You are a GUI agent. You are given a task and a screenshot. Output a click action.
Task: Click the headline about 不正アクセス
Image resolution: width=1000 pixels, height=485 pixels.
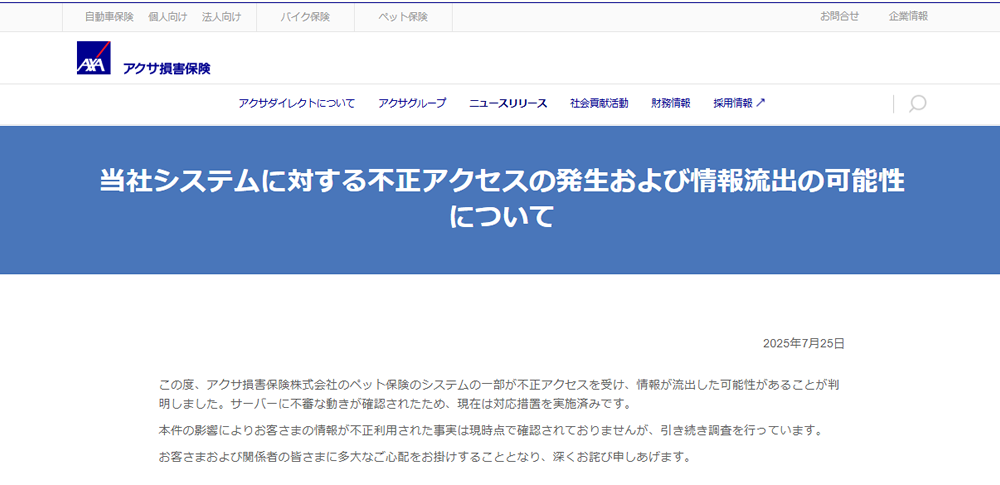(501, 200)
